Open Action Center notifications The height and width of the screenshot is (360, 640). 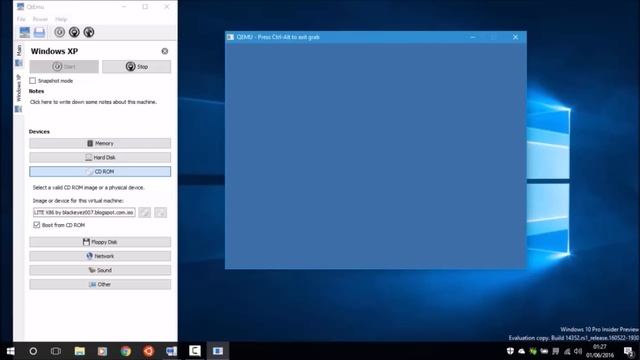pyautogui.click(x=629, y=351)
